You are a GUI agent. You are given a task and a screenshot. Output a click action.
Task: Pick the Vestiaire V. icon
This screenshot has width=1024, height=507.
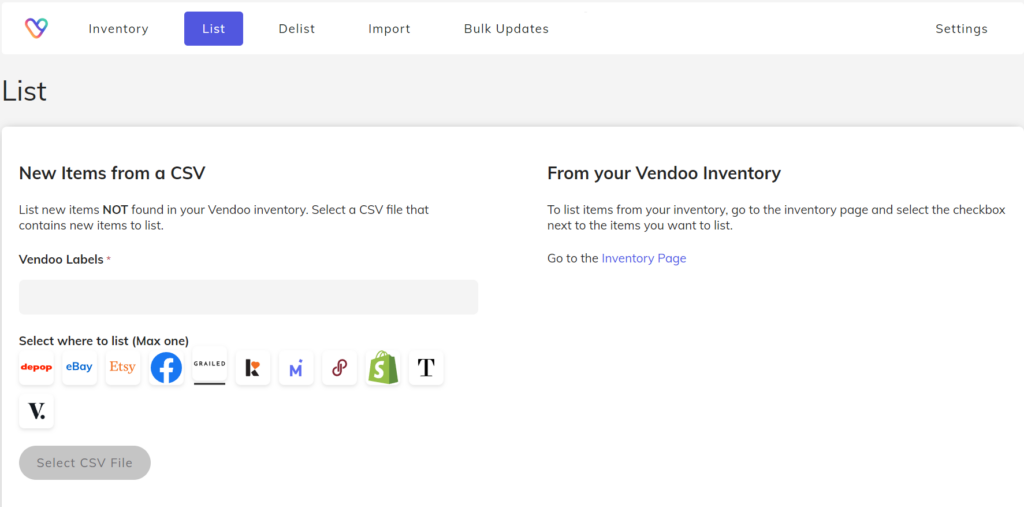pyautogui.click(x=37, y=411)
